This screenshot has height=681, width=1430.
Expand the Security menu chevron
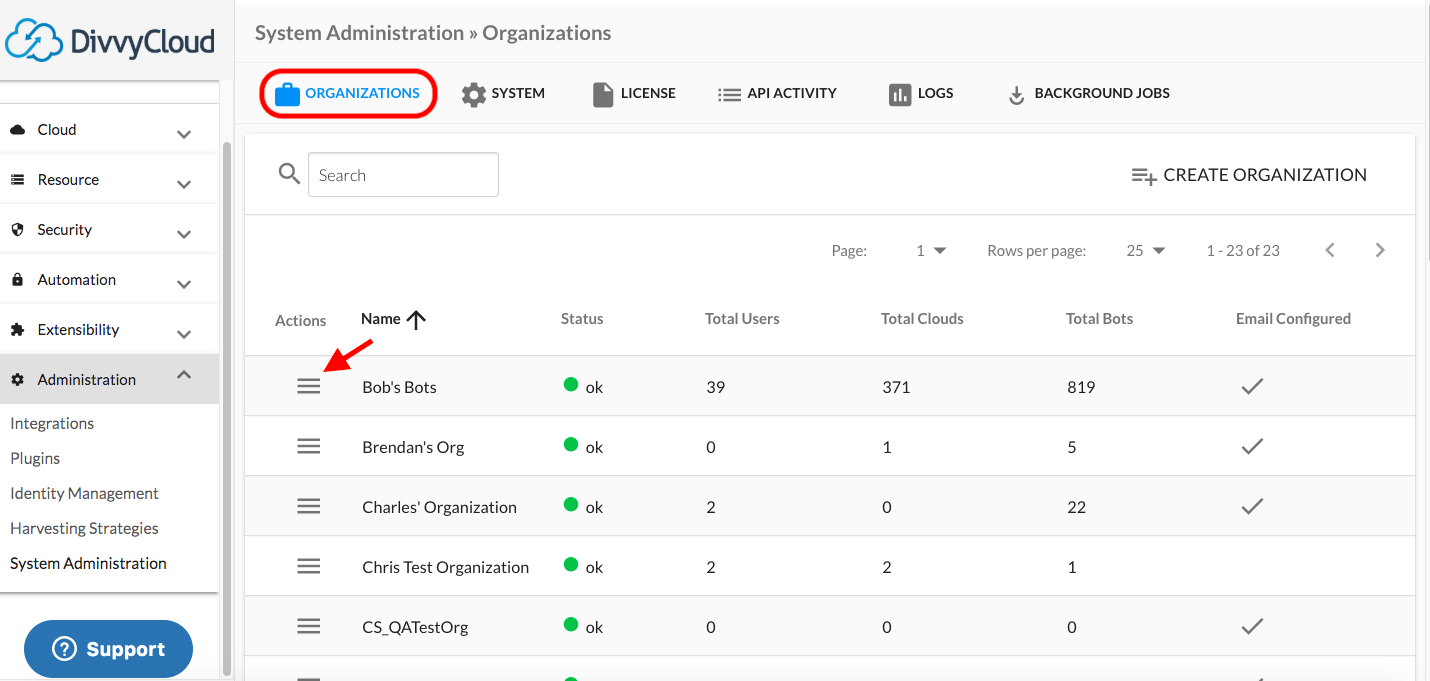(184, 234)
